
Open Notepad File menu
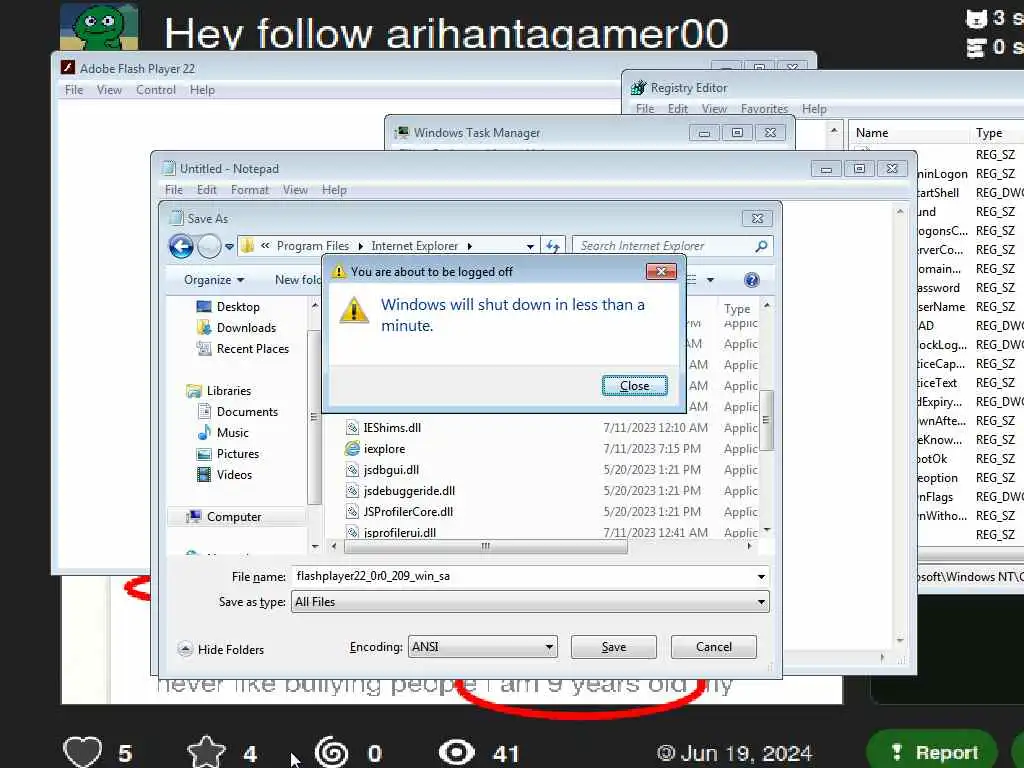click(174, 190)
